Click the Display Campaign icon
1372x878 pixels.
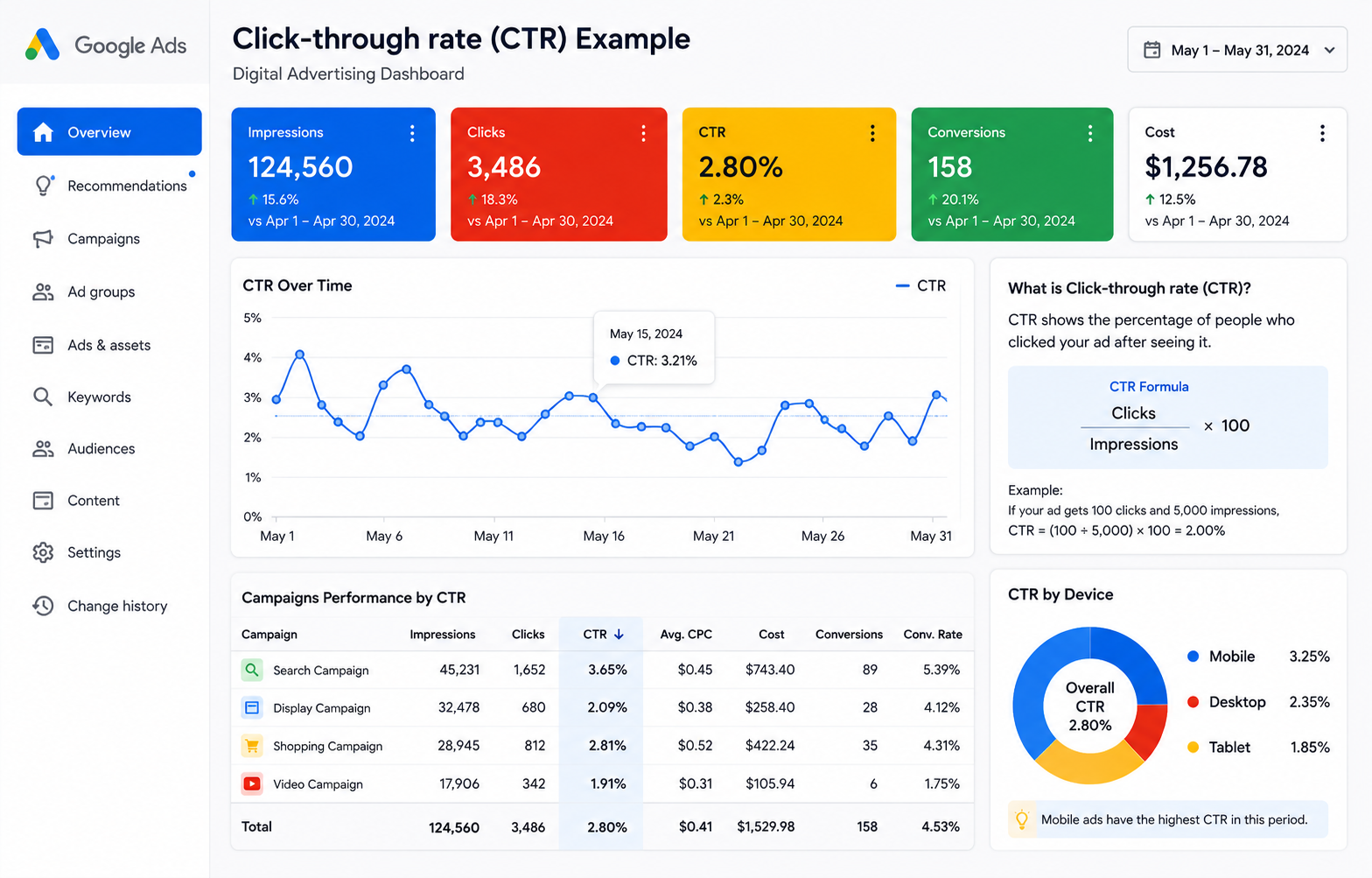coord(252,707)
